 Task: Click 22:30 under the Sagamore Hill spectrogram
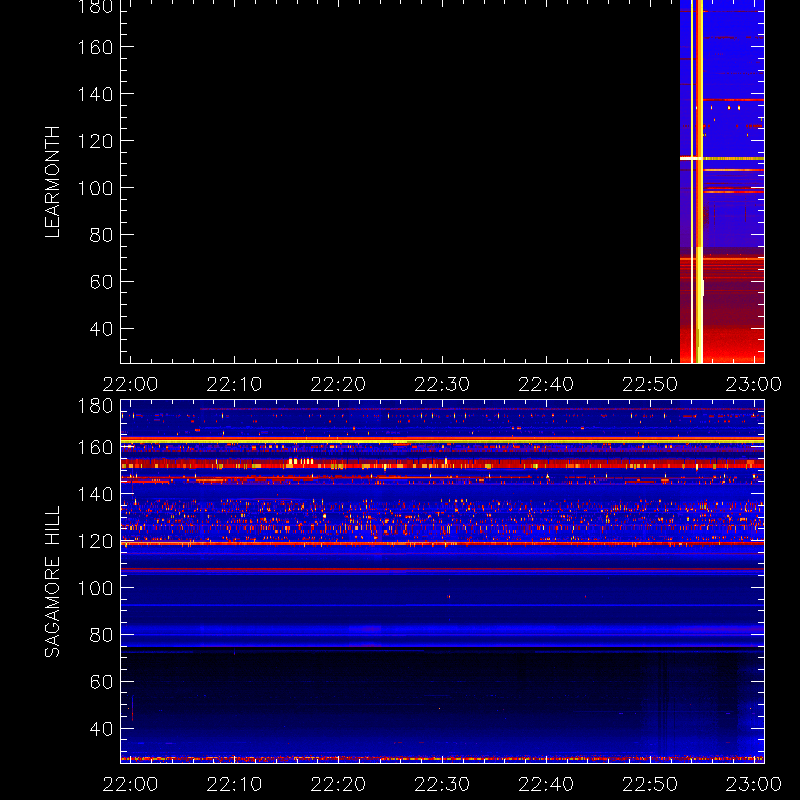coord(442,784)
